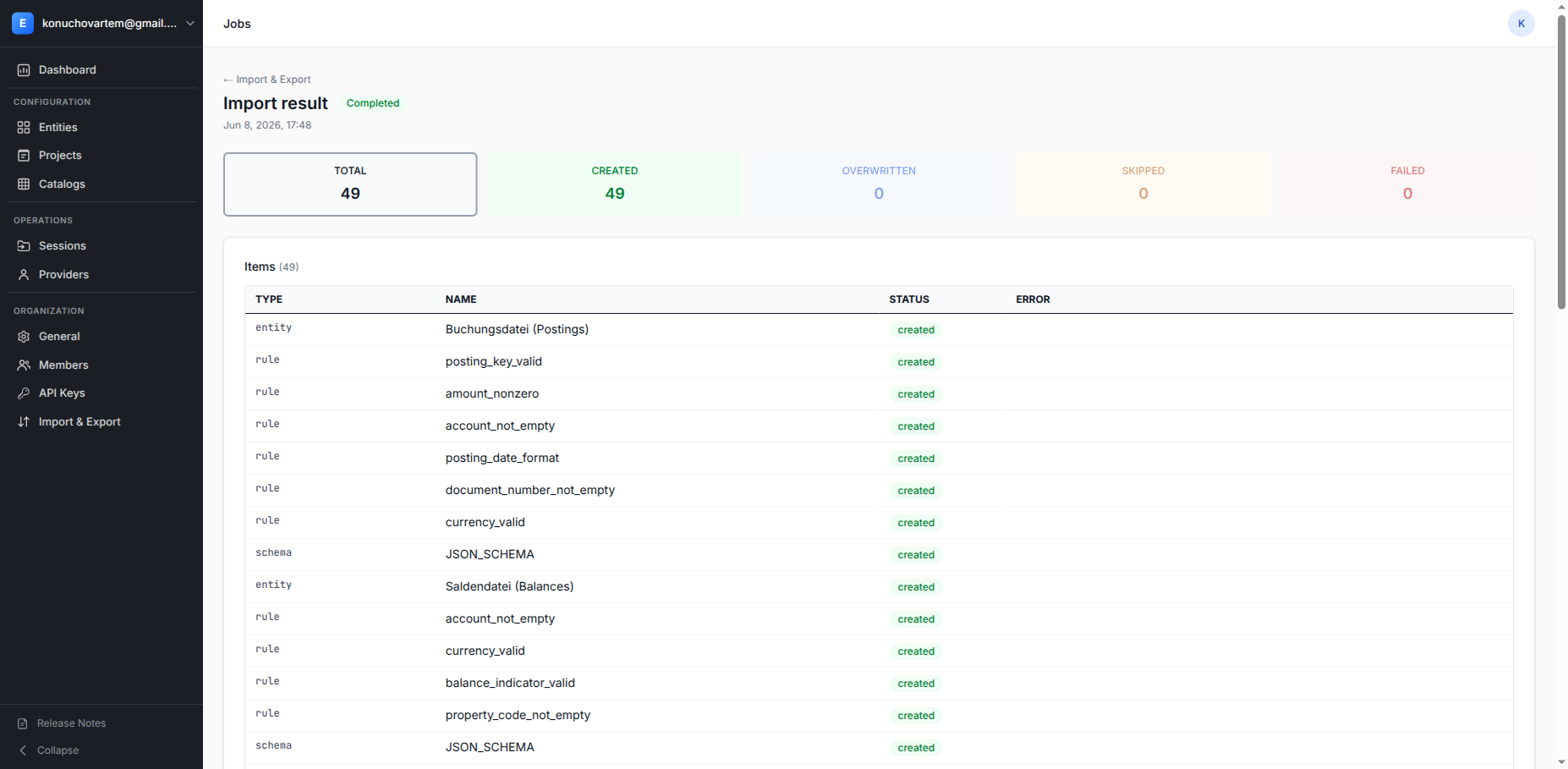Viewport: 1568px width, 769px height.
Task: Click the page vertical scrollbar thumb
Action: (1561, 161)
